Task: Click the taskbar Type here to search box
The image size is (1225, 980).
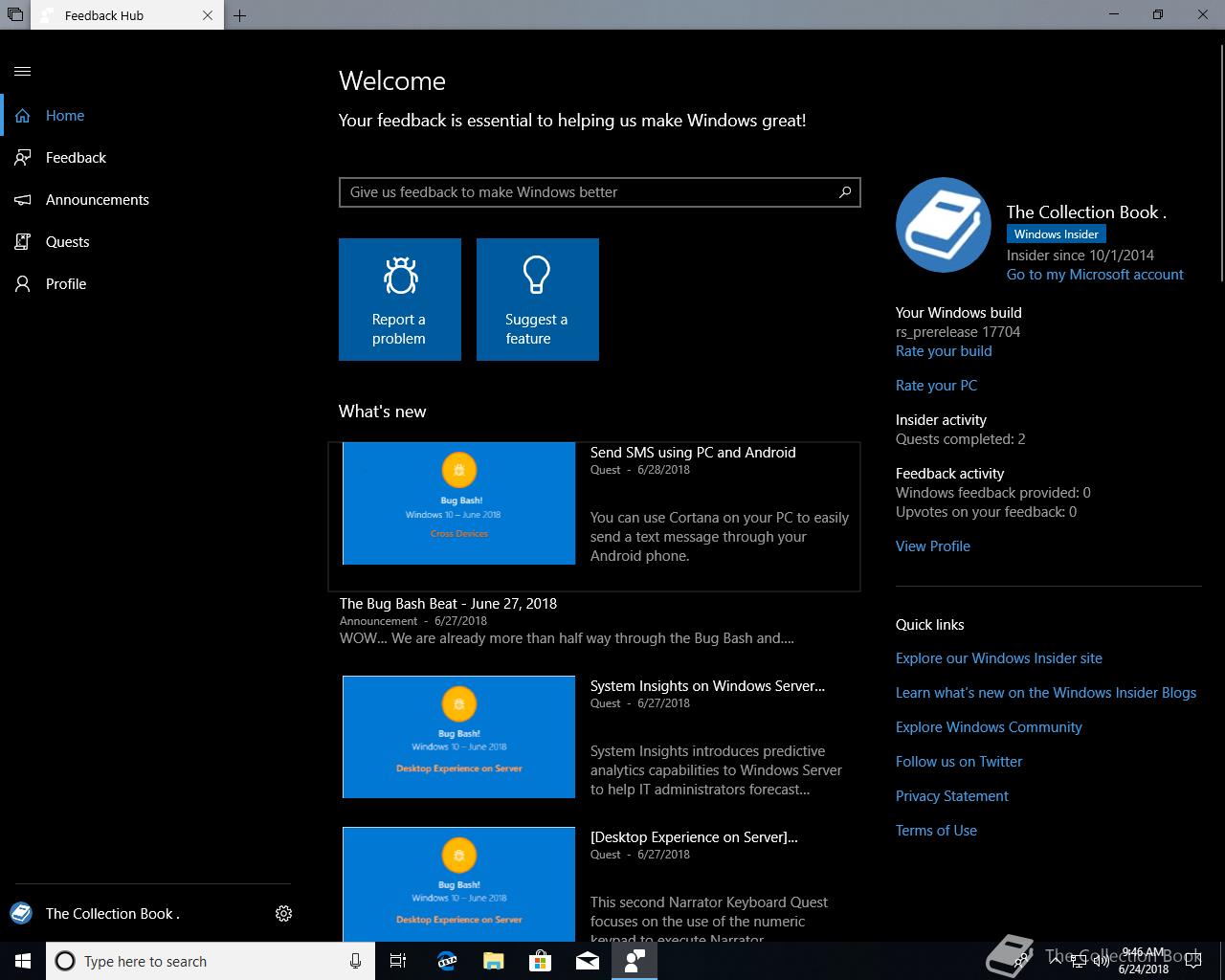Action: click(x=209, y=961)
